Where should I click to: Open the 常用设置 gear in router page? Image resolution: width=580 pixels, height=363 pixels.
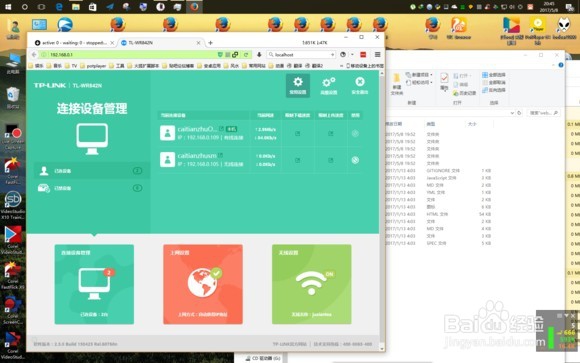298,85
